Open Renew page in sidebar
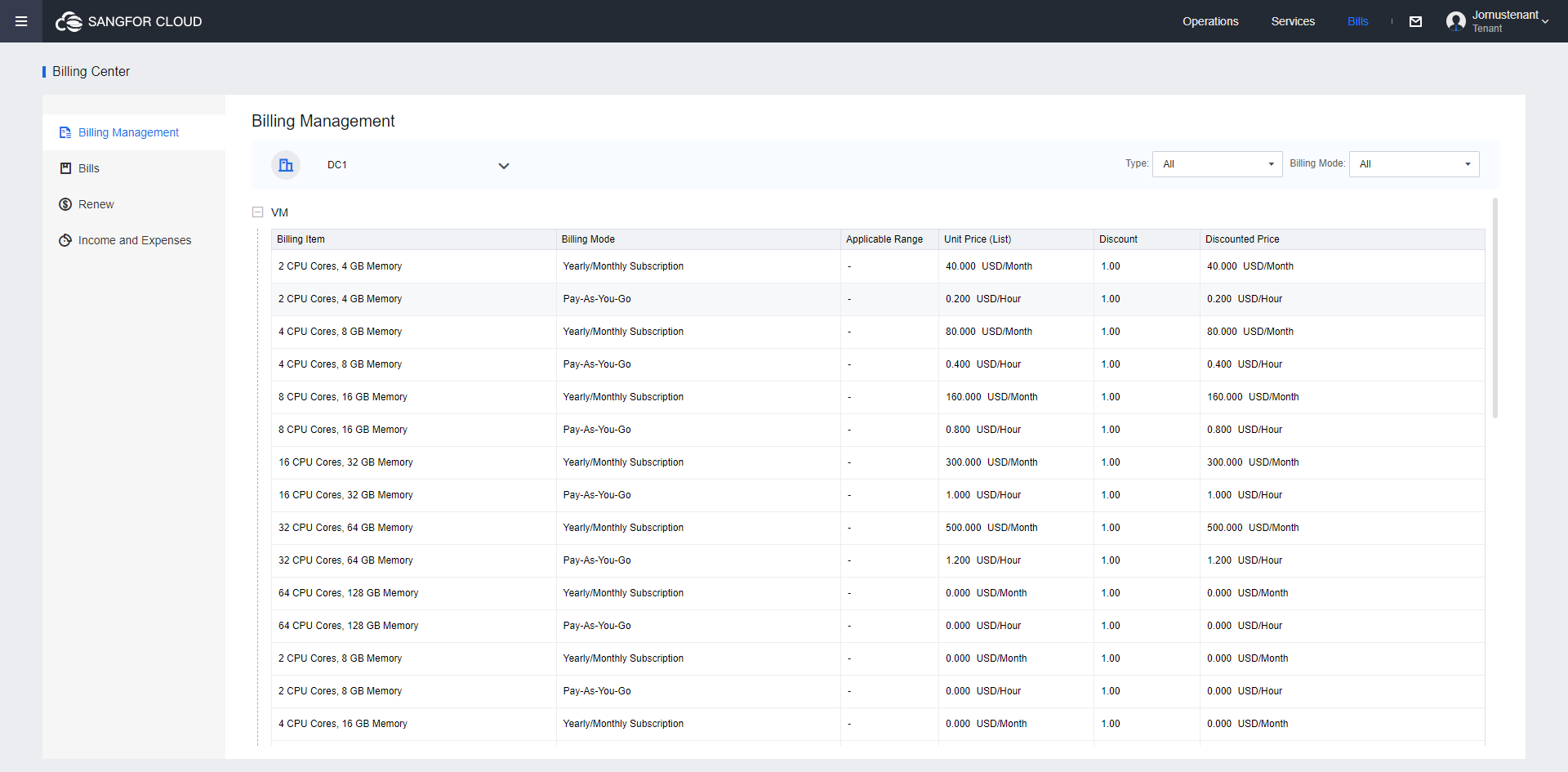This screenshot has width=1568, height=772. click(x=134, y=204)
